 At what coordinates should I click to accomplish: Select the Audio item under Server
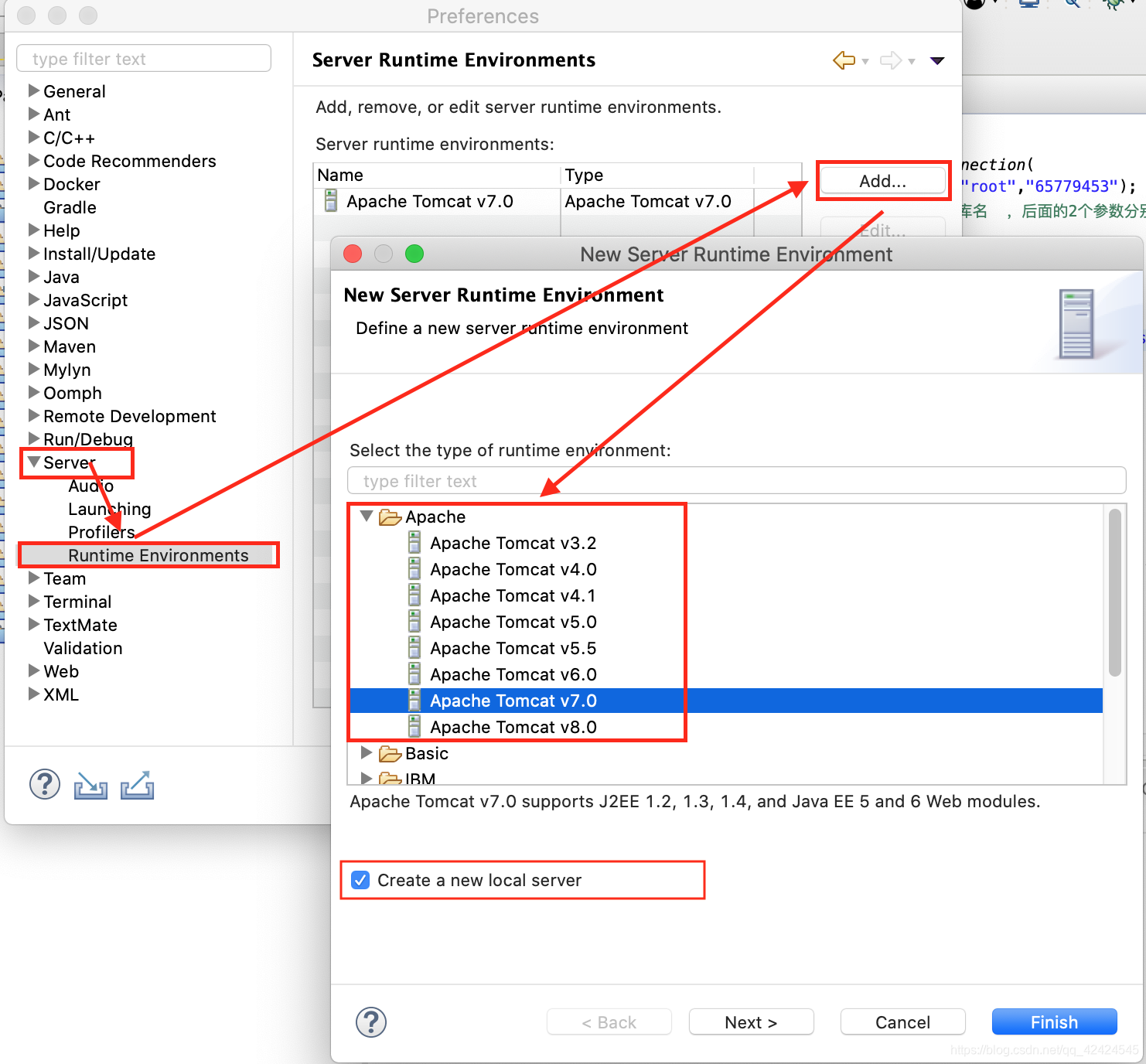click(x=91, y=486)
